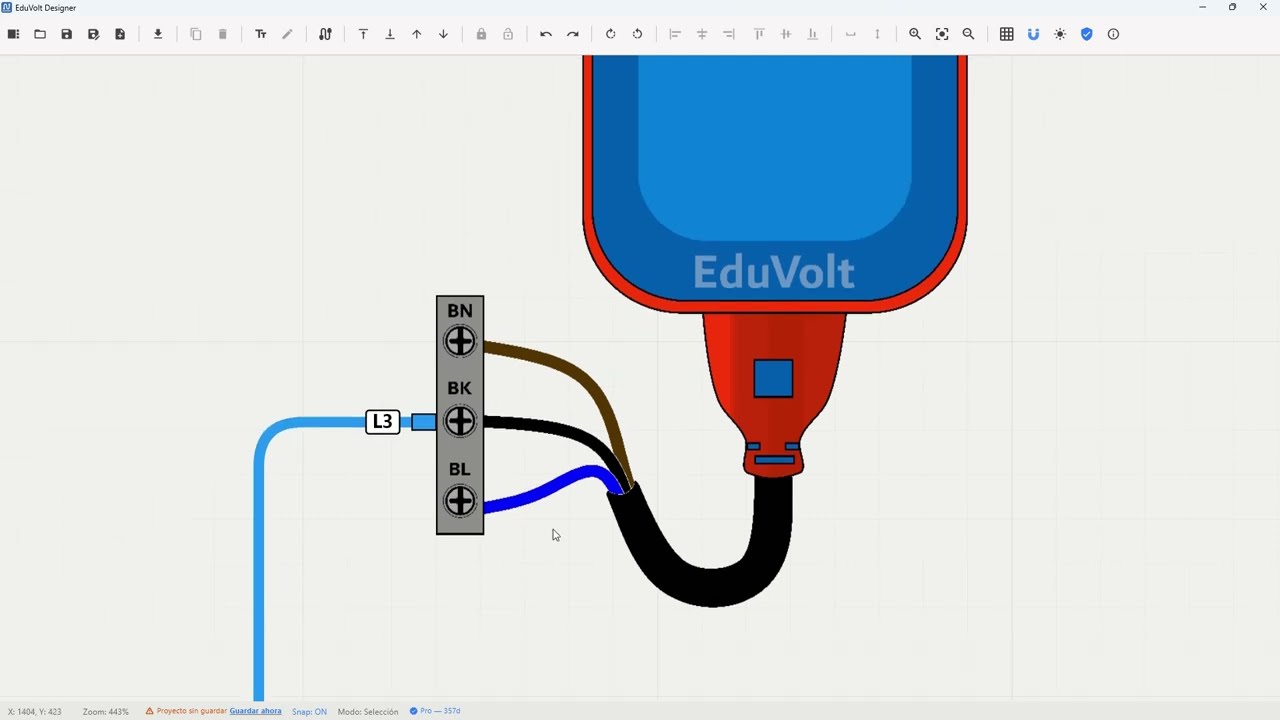Redo the last undone action
Screen dimensions: 1280x720
click(573, 34)
